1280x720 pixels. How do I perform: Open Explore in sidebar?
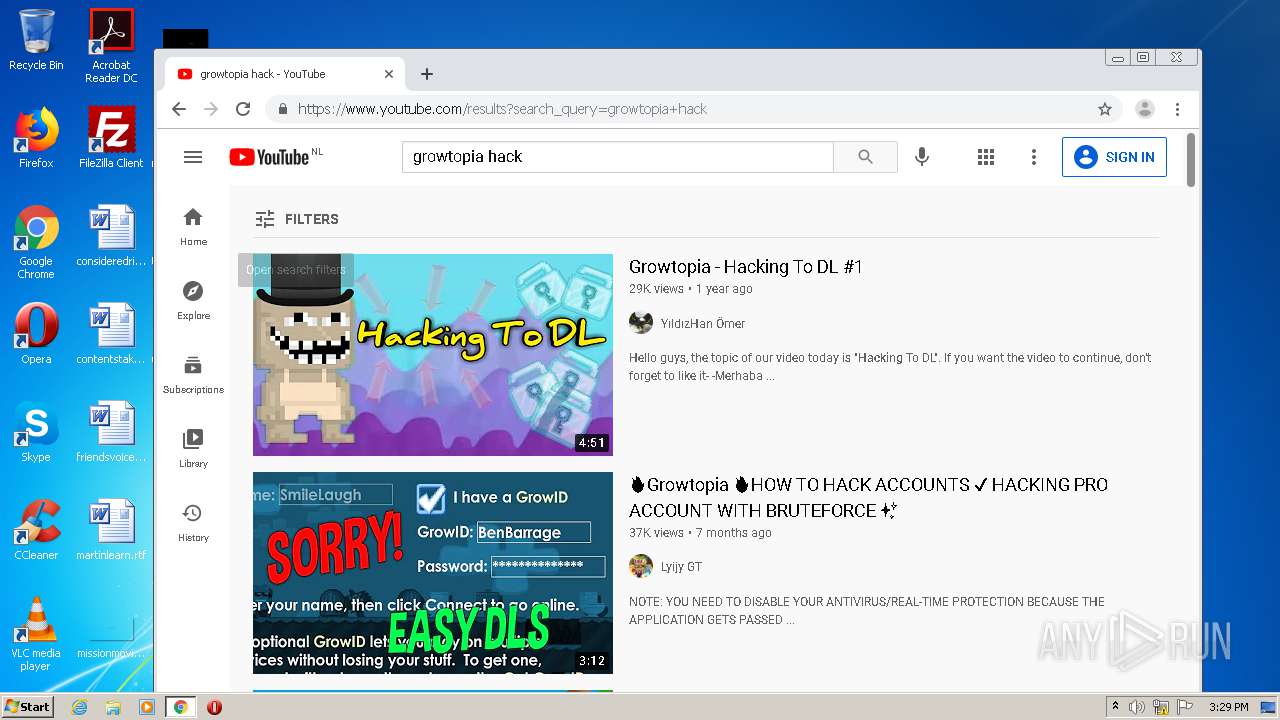pyautogui.click(x=193, y=301)
